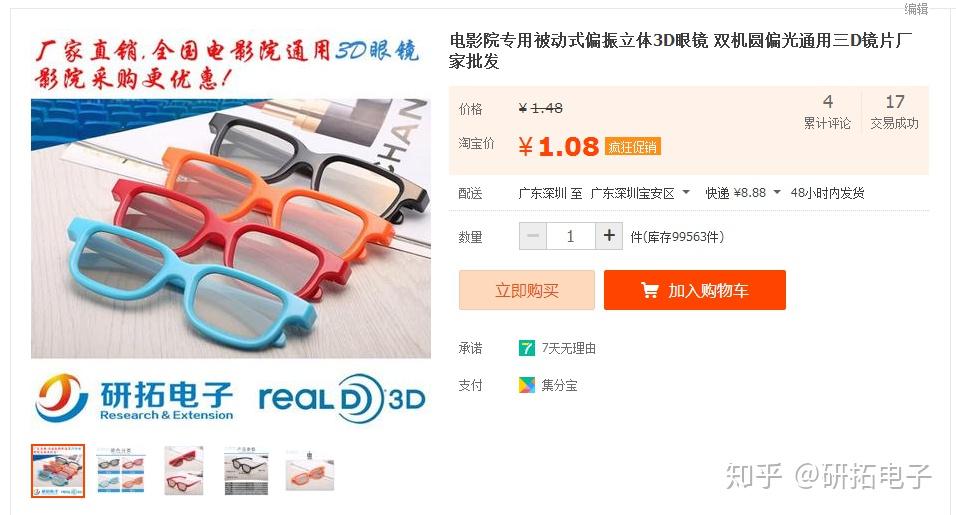Click the 研拓电子 swirl logo
The image size is (956, 515).
pos(60,398)
